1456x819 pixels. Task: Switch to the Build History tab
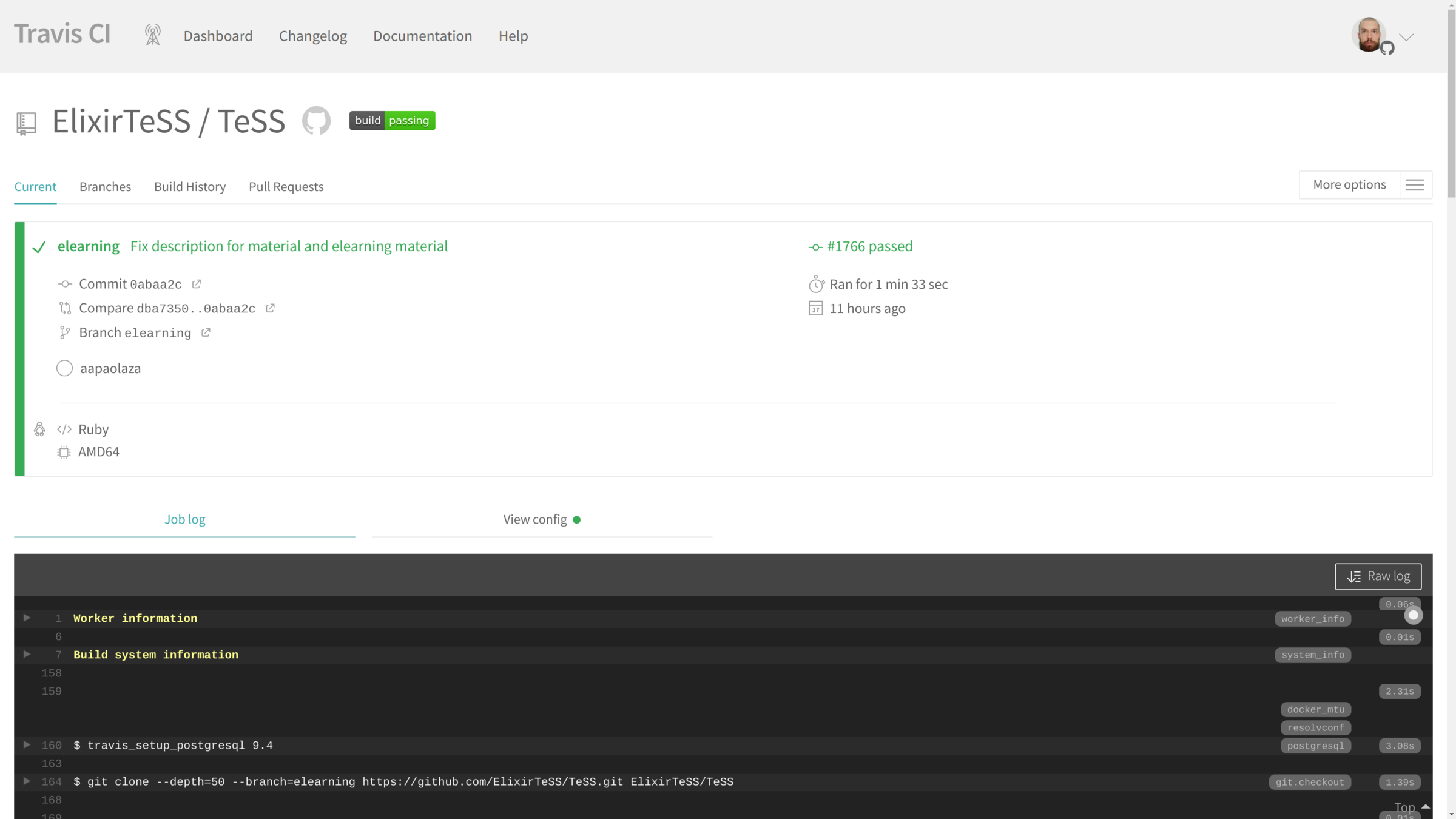pos(190,187)
